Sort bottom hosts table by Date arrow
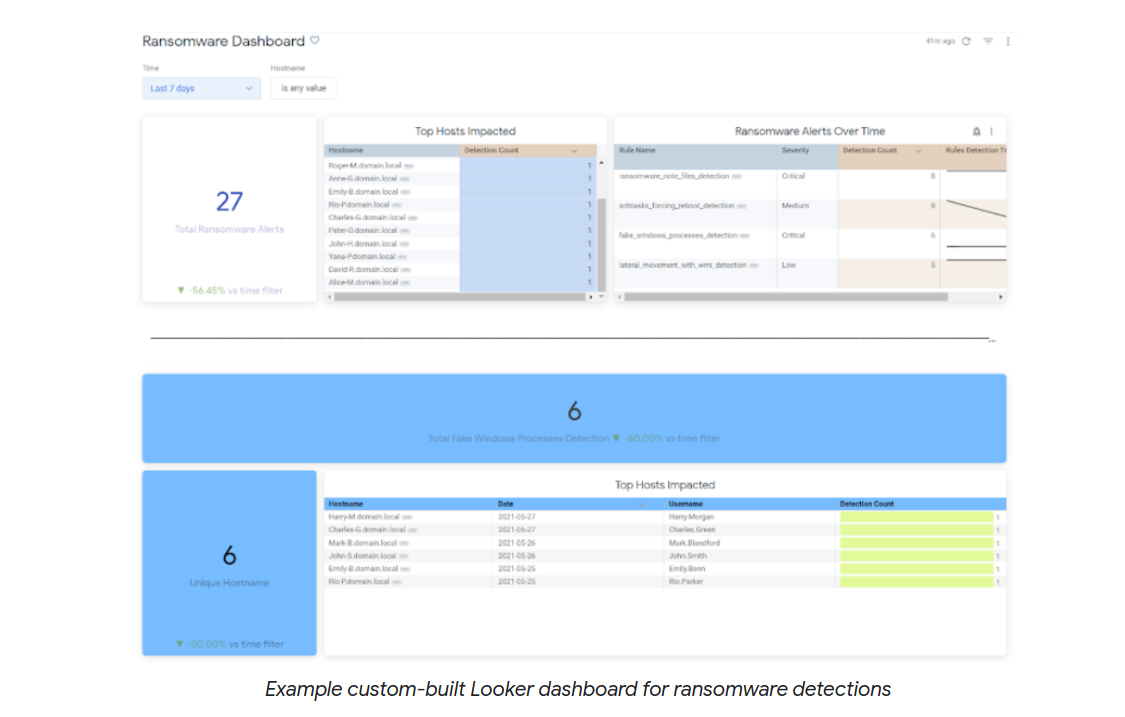 (x=641, y=504)
